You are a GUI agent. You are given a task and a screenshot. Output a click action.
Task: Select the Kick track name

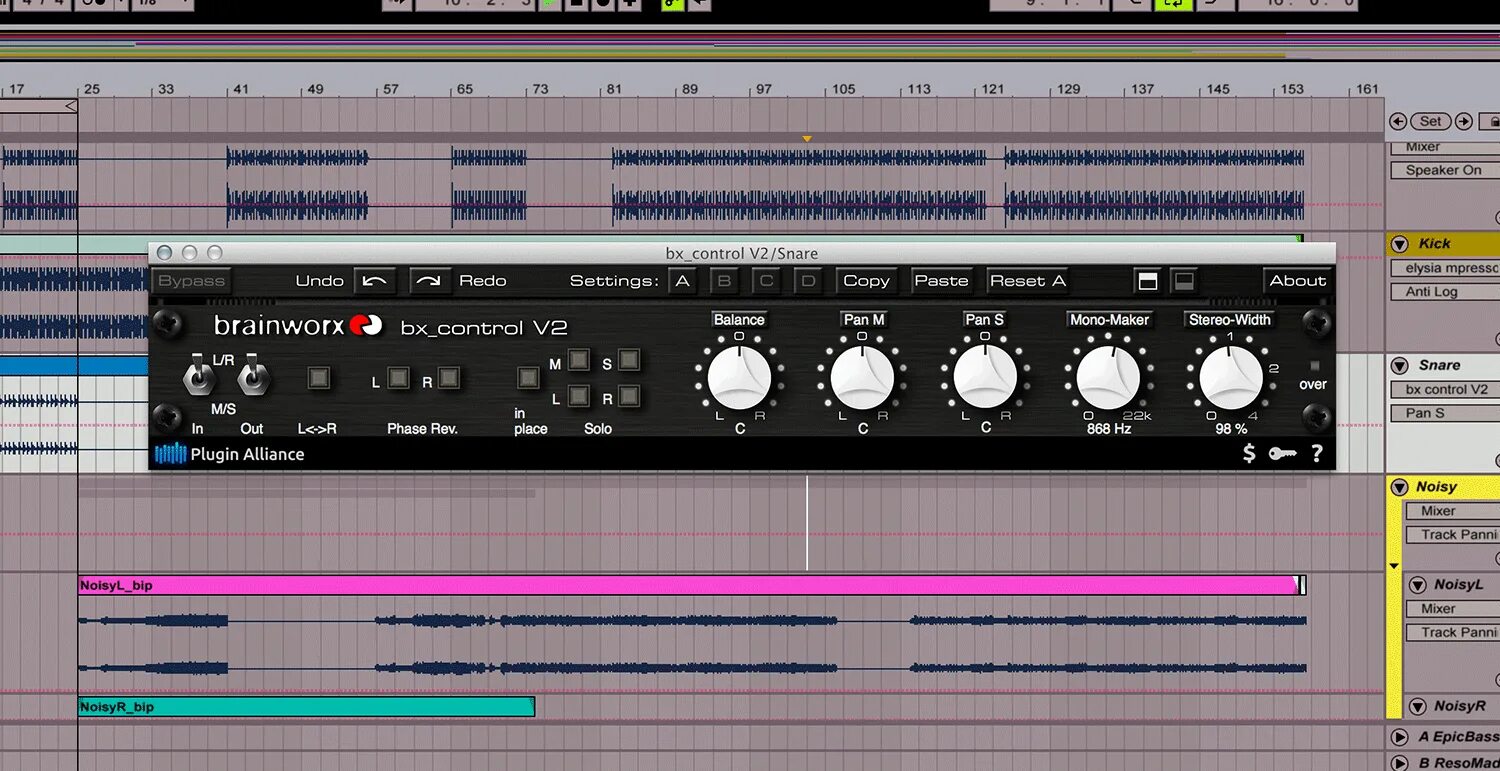coord(1434,243)
